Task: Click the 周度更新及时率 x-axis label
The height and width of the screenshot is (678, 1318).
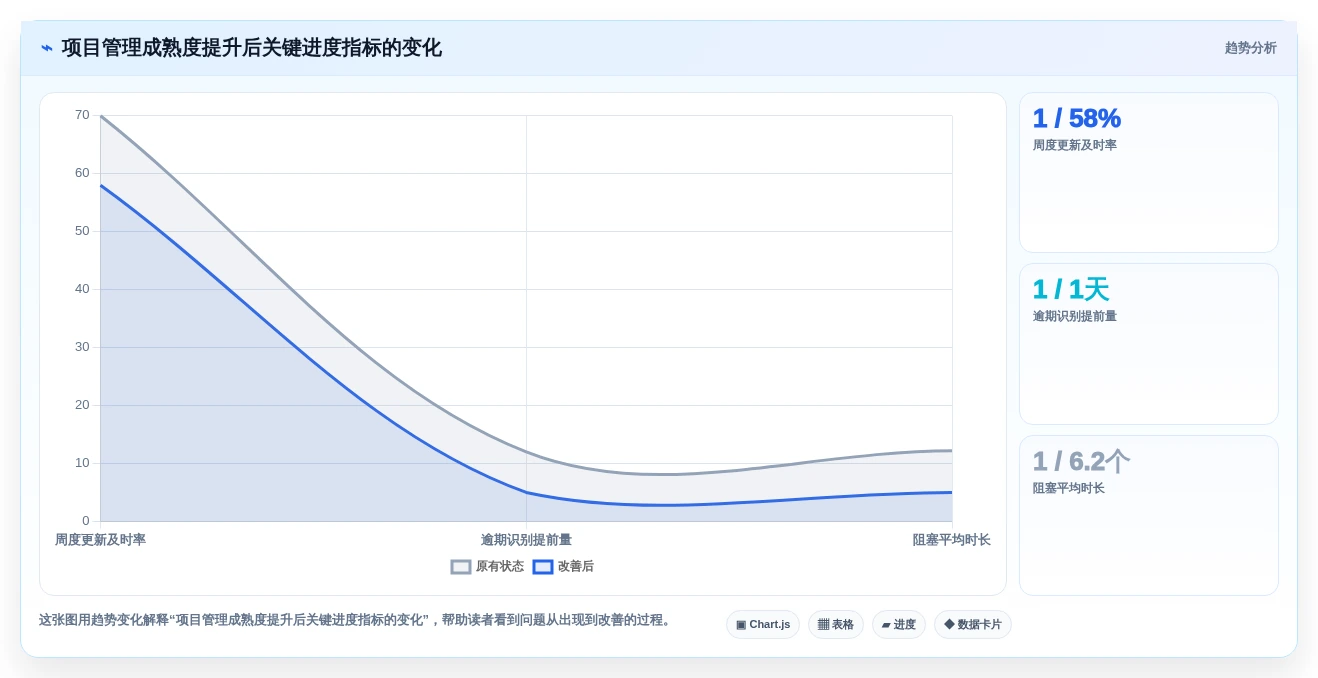Action: [100, 540]
